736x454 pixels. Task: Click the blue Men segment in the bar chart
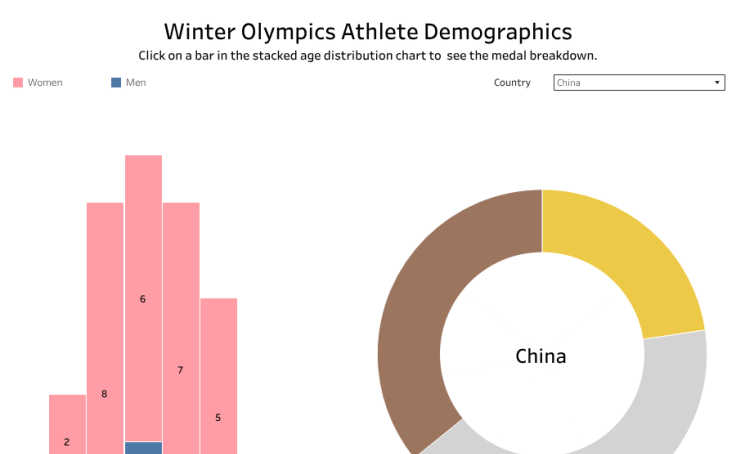coord(143,448)
